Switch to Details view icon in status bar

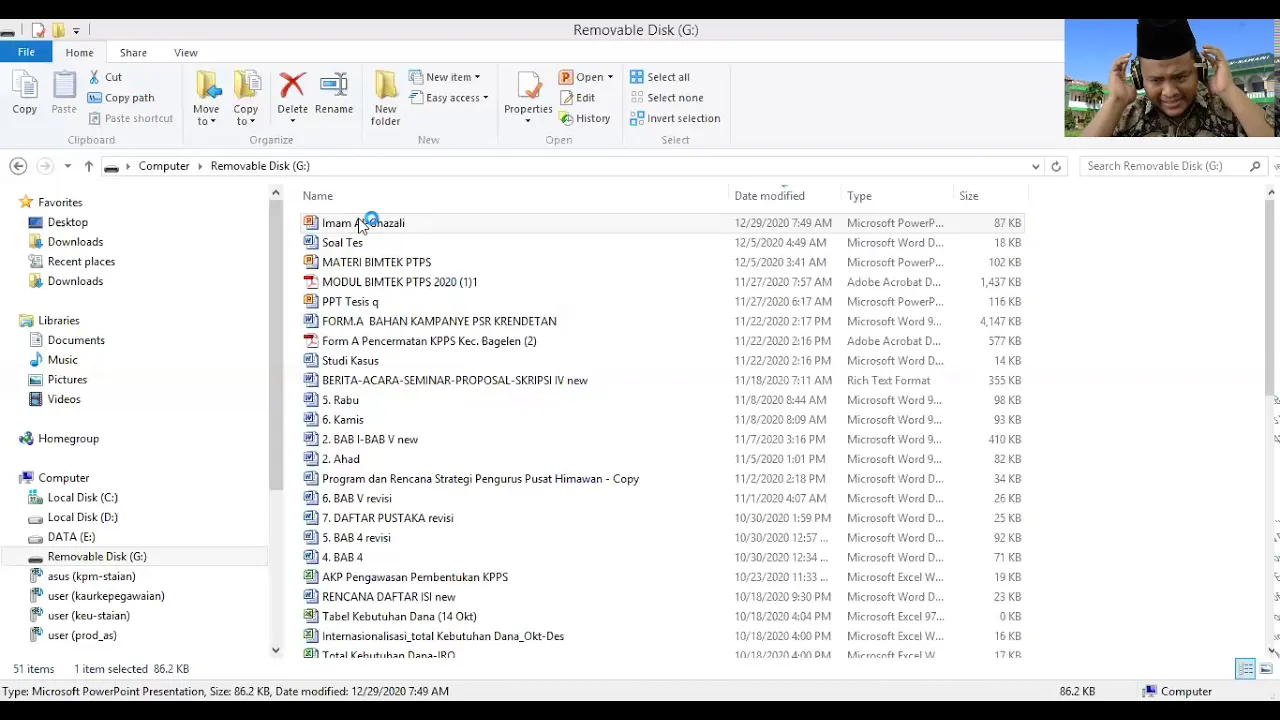[x=1245, y=669]
